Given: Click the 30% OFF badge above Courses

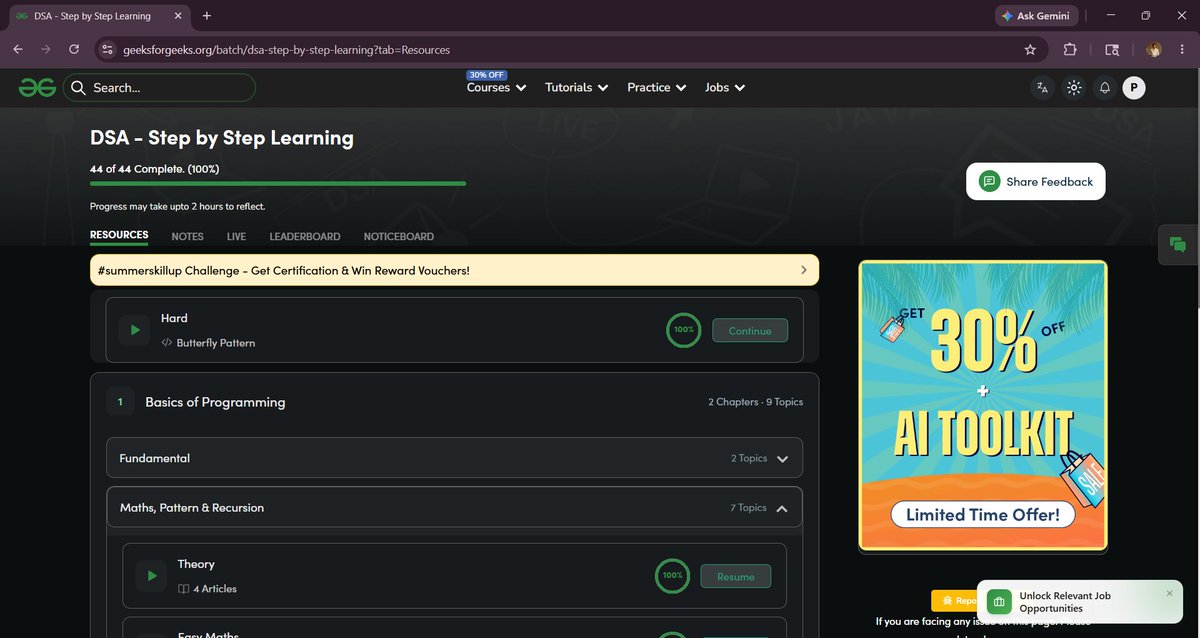Looking at the screenshot, I should pos(486,75).
